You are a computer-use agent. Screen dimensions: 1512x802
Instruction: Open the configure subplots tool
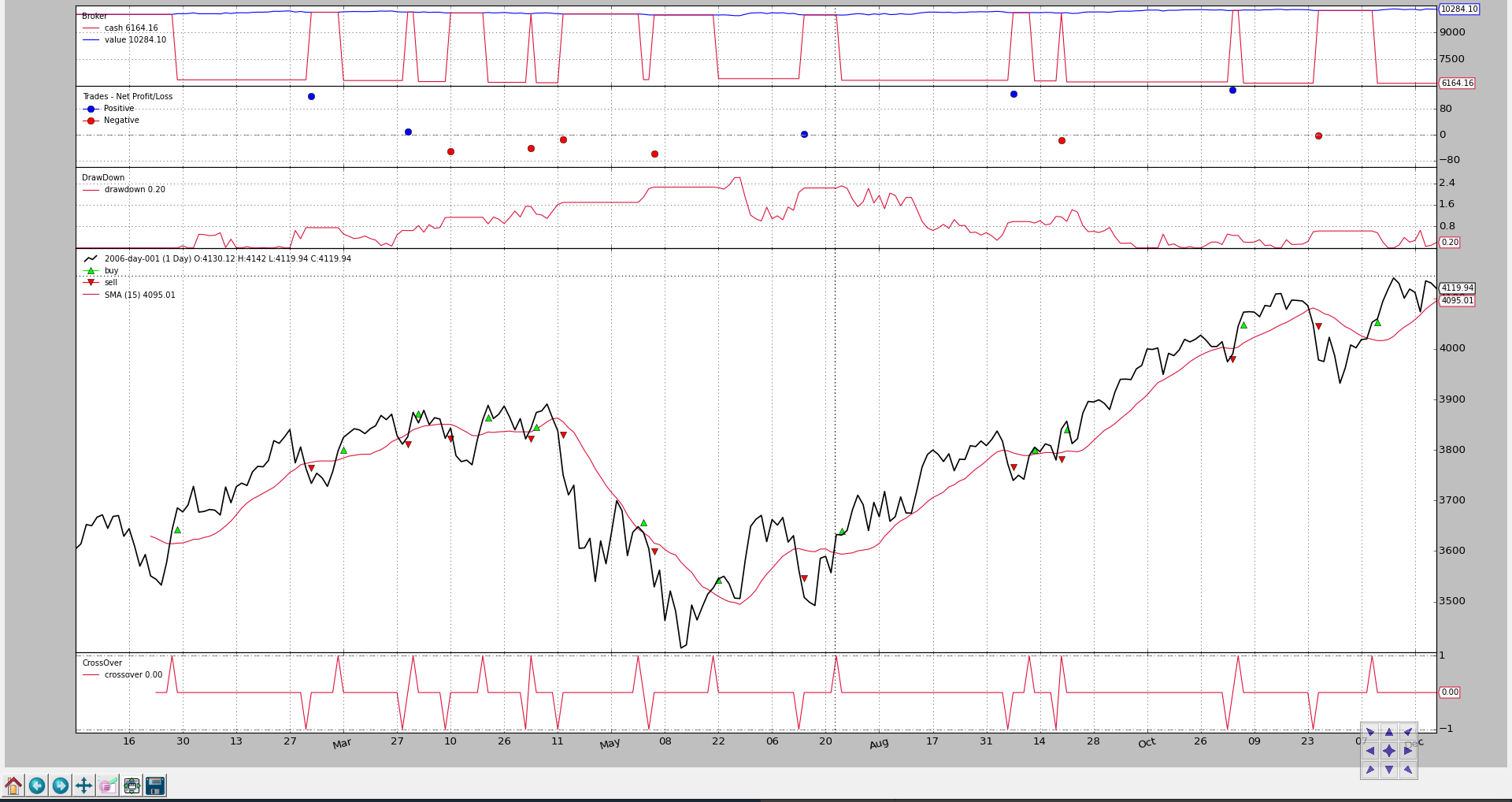tap(132, 785)
